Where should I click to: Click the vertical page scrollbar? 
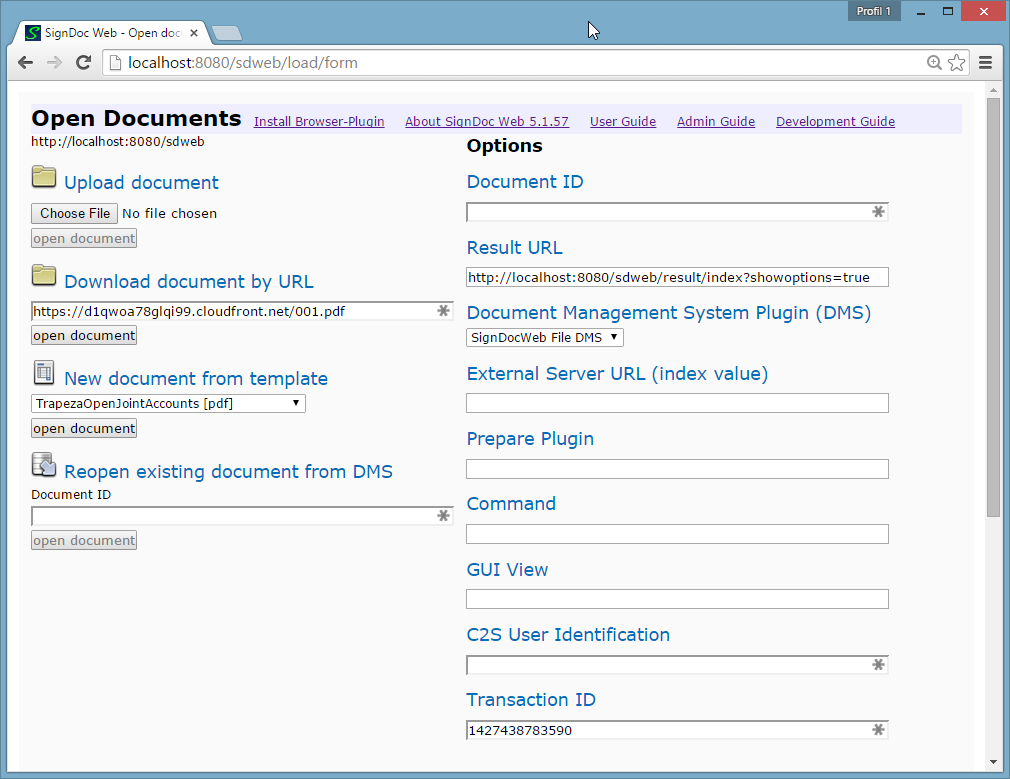pyautogui.click(x=992, y=300)
